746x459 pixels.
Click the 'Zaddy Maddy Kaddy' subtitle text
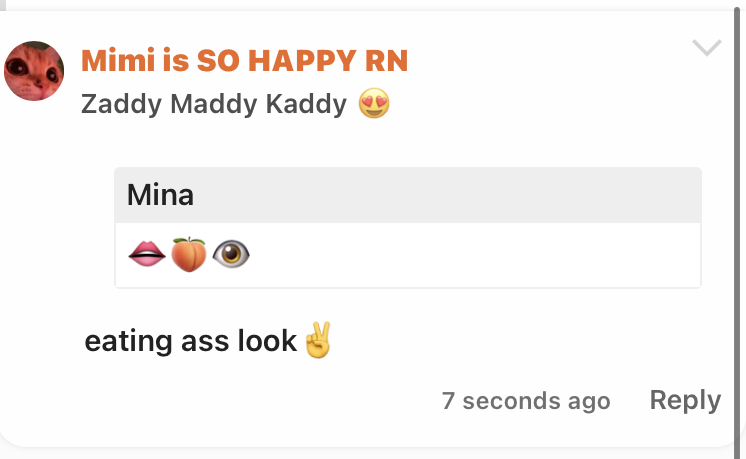click(x=214, y=104)
